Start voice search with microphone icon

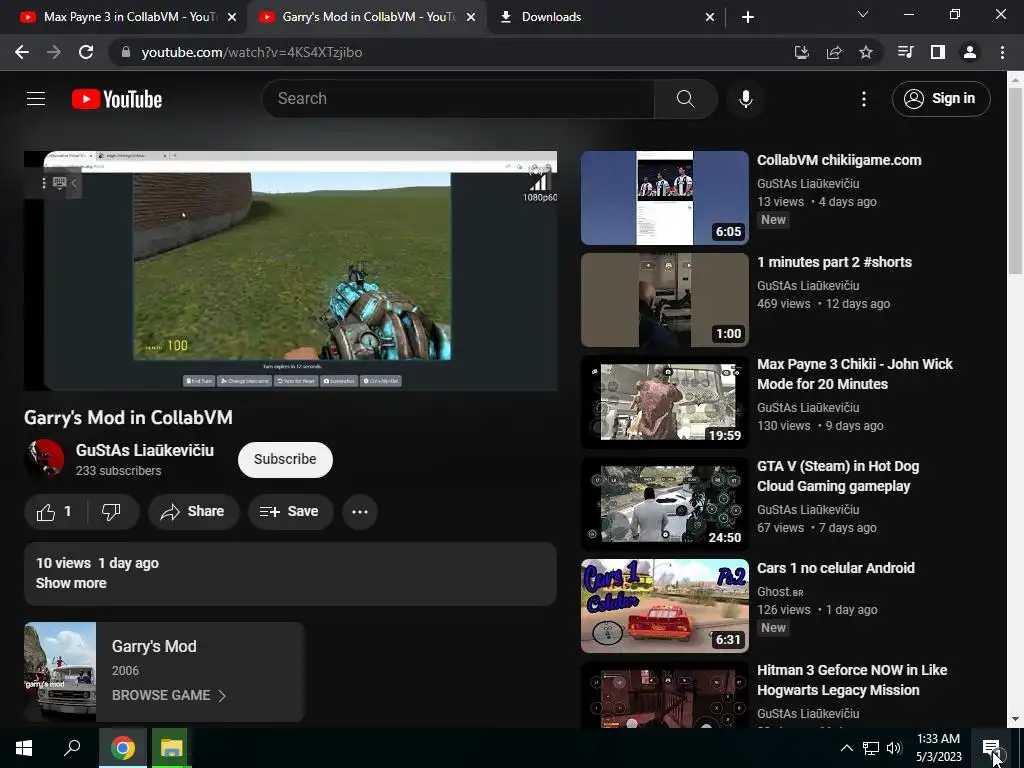point(746,99)
